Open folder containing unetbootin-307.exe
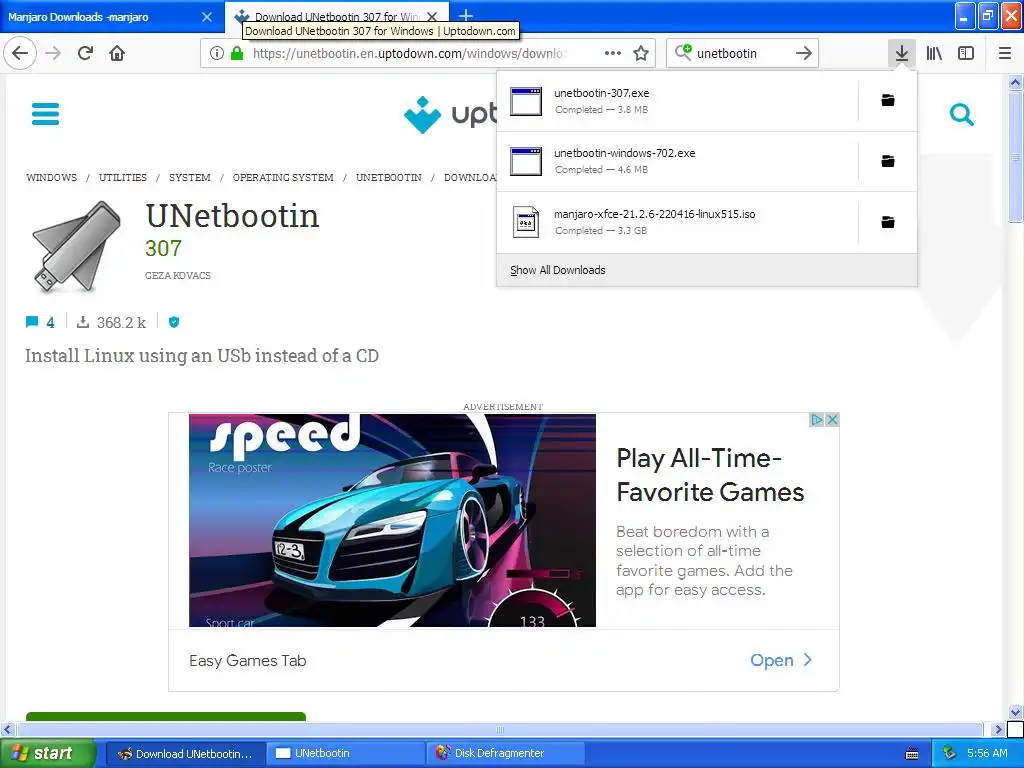 pos(888,100)
